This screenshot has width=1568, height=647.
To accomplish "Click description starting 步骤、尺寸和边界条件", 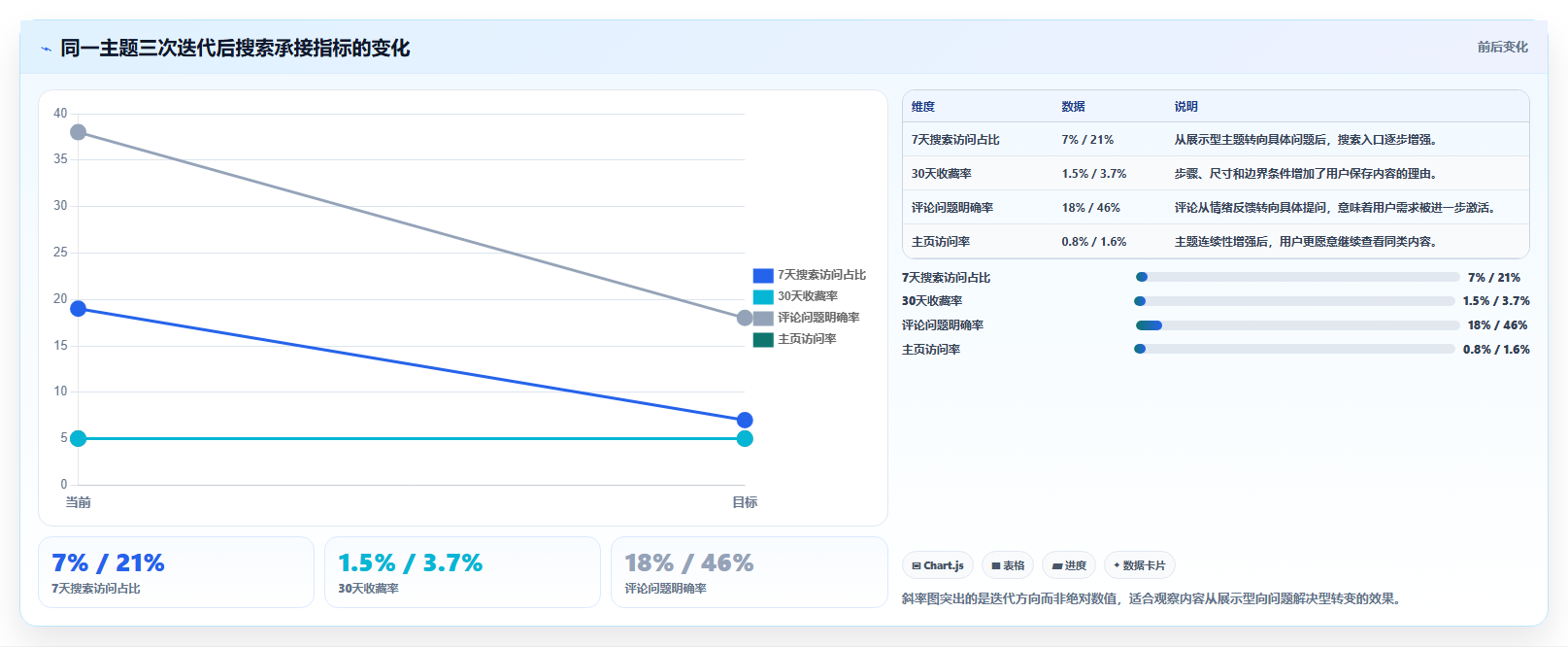I will tap(1306, 174).
